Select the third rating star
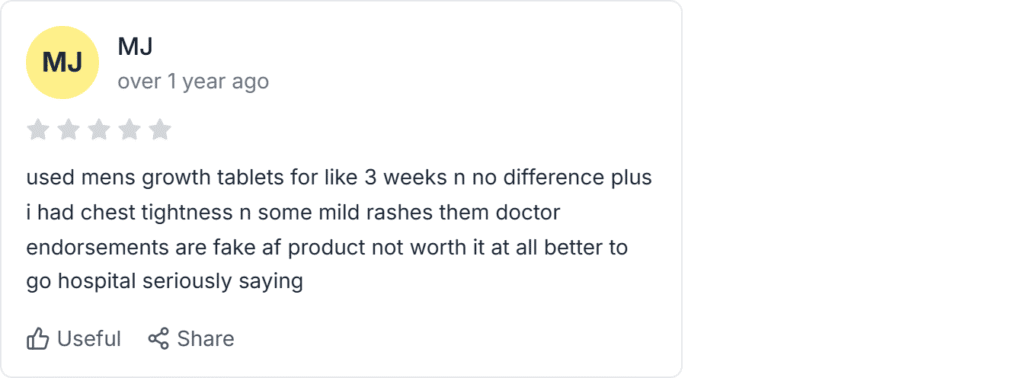1024x378 pixels. click(x=99, y=129)
